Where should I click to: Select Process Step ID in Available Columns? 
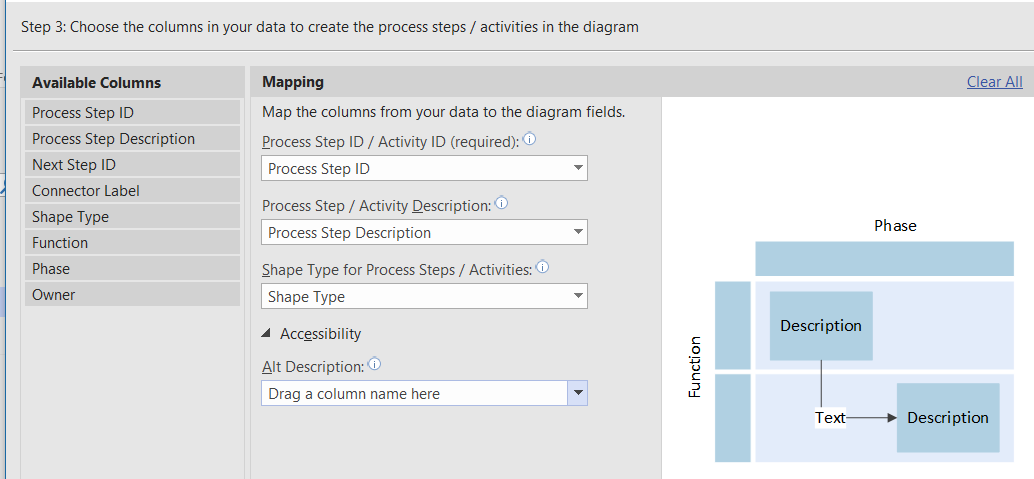[x=133, y=112]
